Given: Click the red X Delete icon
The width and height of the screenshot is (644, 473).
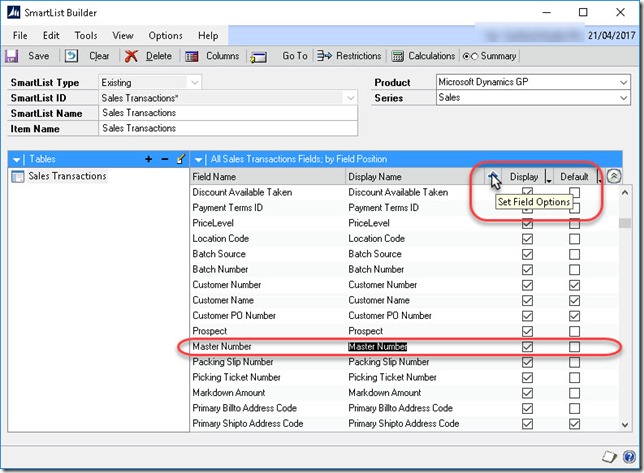Looking at the screenshot, I should (131, 56).
